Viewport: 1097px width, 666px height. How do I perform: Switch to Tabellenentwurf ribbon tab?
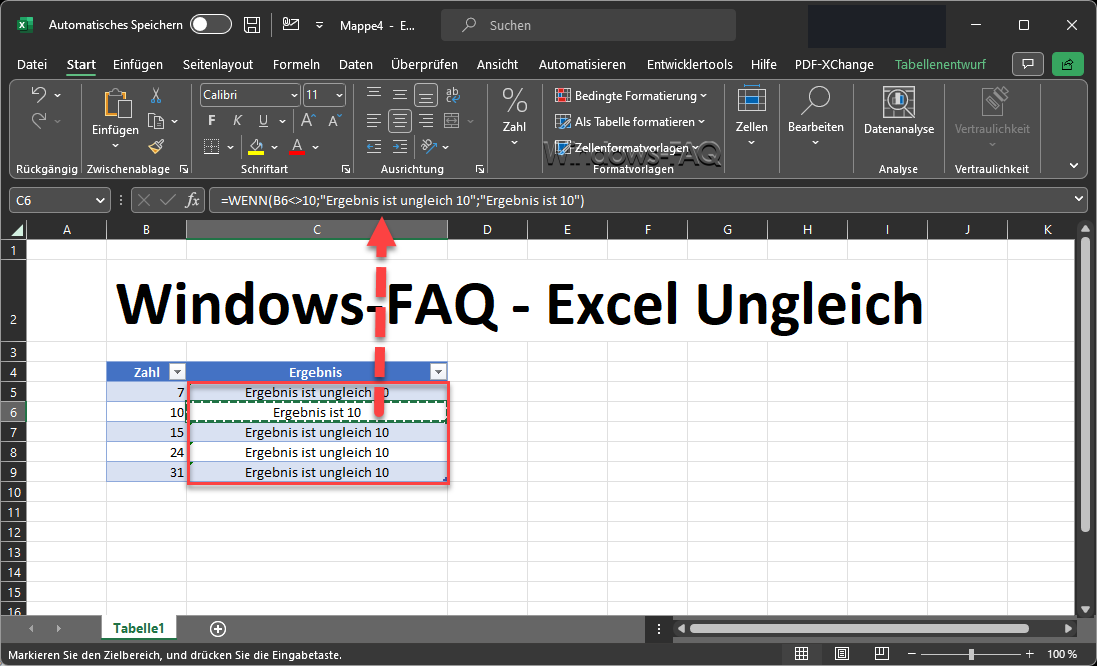pos(940,64)
